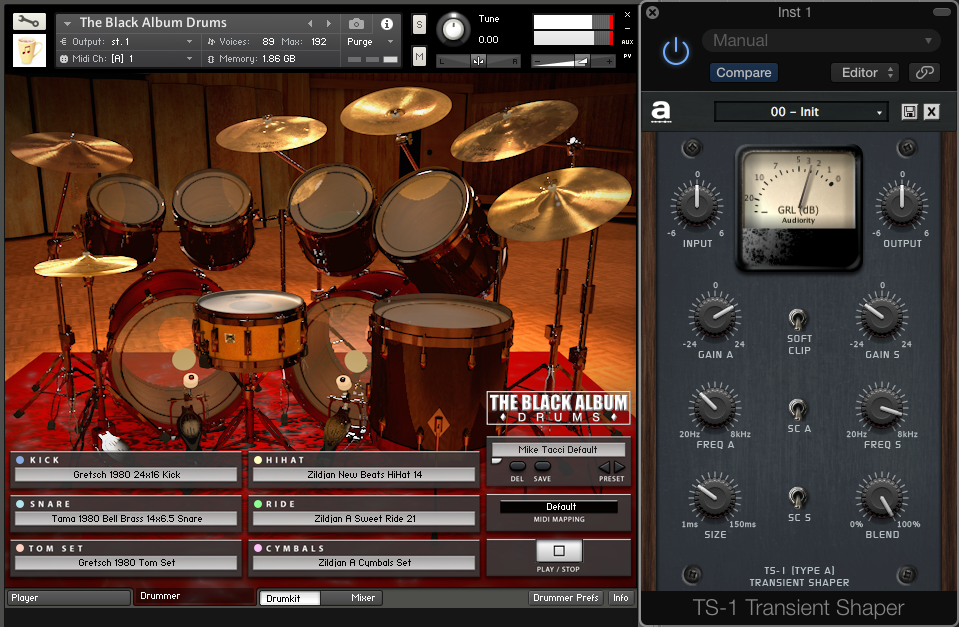Viewport: 959px width, 627px height.
Task: Close the Inst 1 plugin window
Action: (653, 12)
